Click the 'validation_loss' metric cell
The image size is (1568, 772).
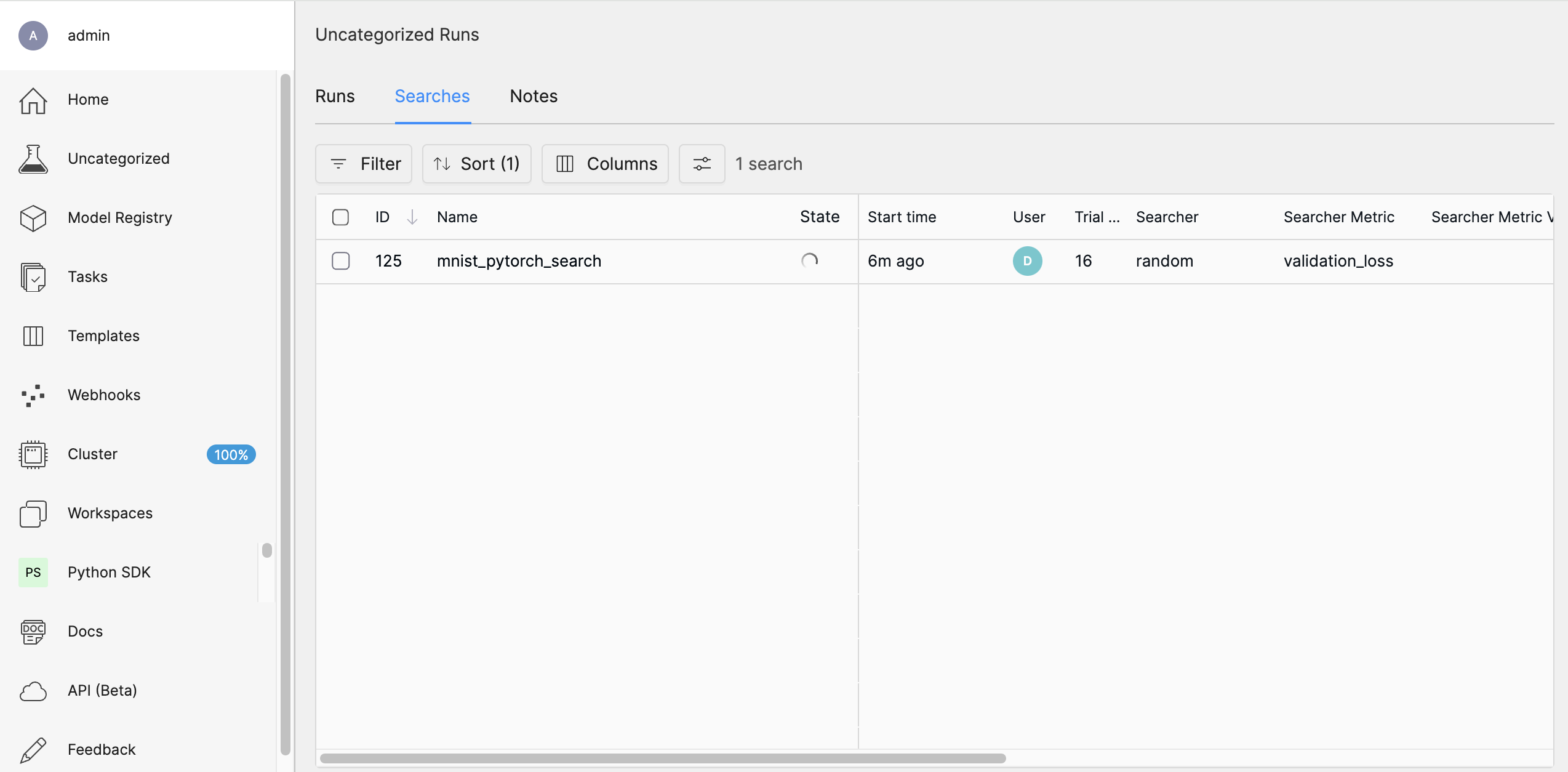pos(1338,261)
